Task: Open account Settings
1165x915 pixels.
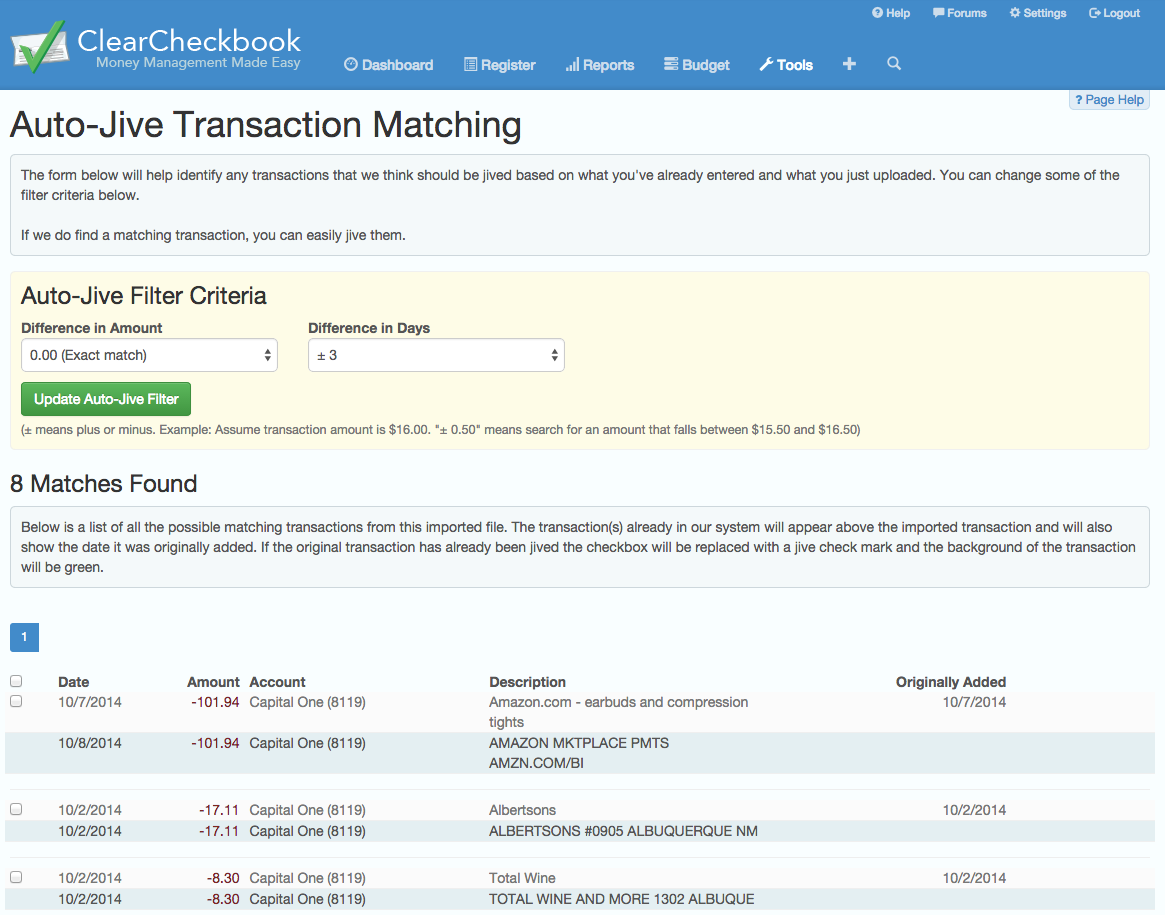Action: pos(1037,13)
